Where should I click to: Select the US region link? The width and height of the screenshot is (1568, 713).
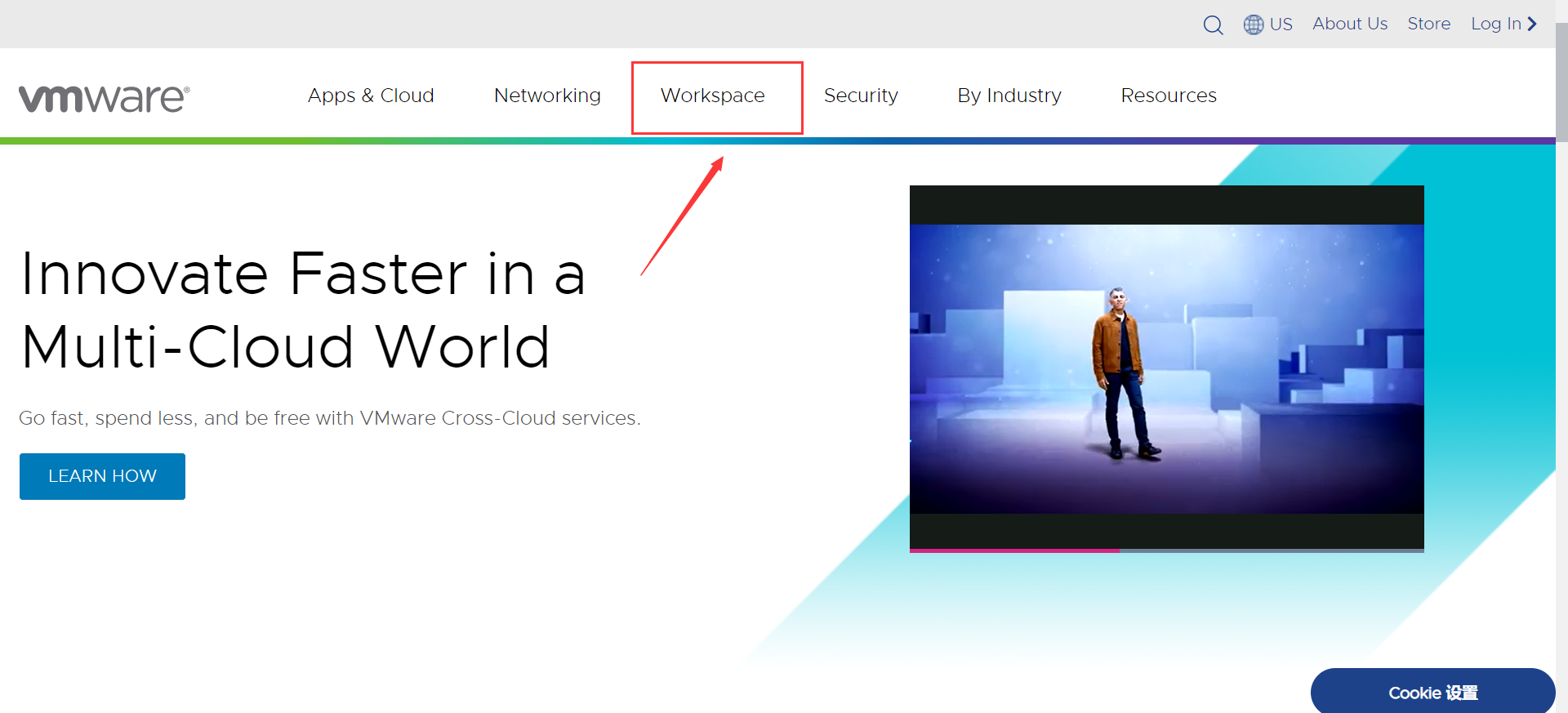pyautogui.click(x=1281, y=24)
